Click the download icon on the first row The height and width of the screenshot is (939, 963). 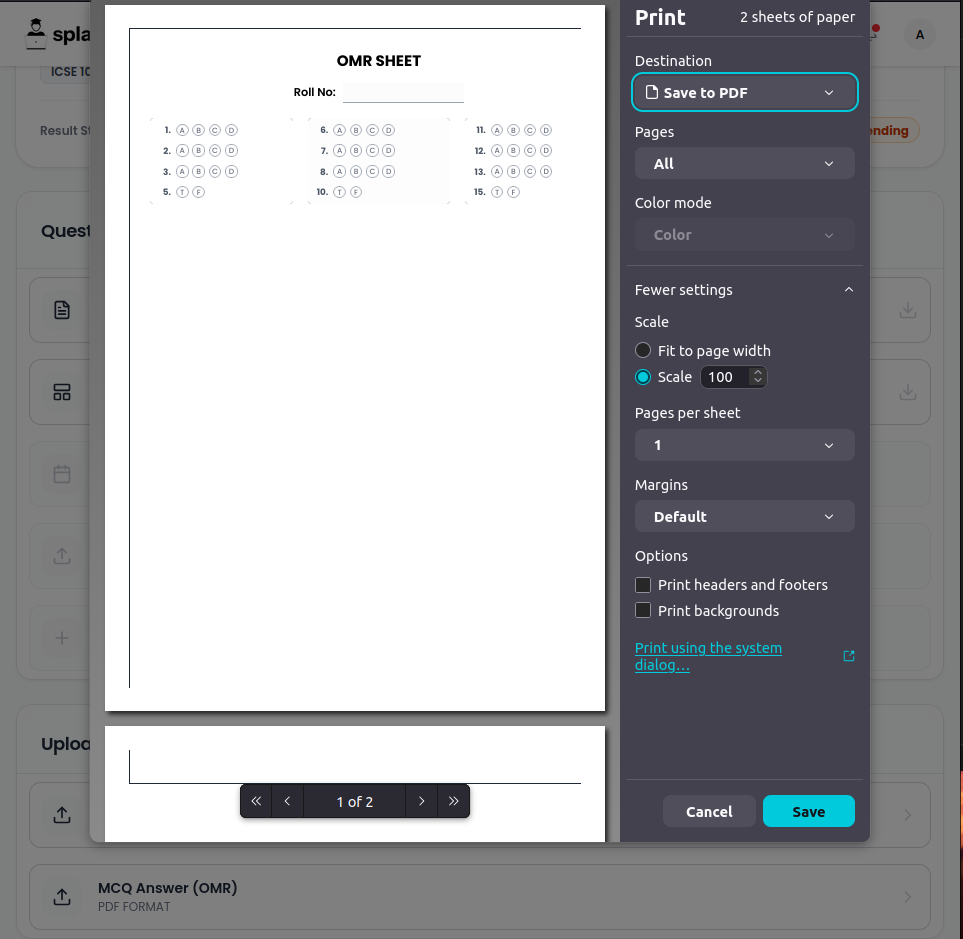[x=908, y=310]
